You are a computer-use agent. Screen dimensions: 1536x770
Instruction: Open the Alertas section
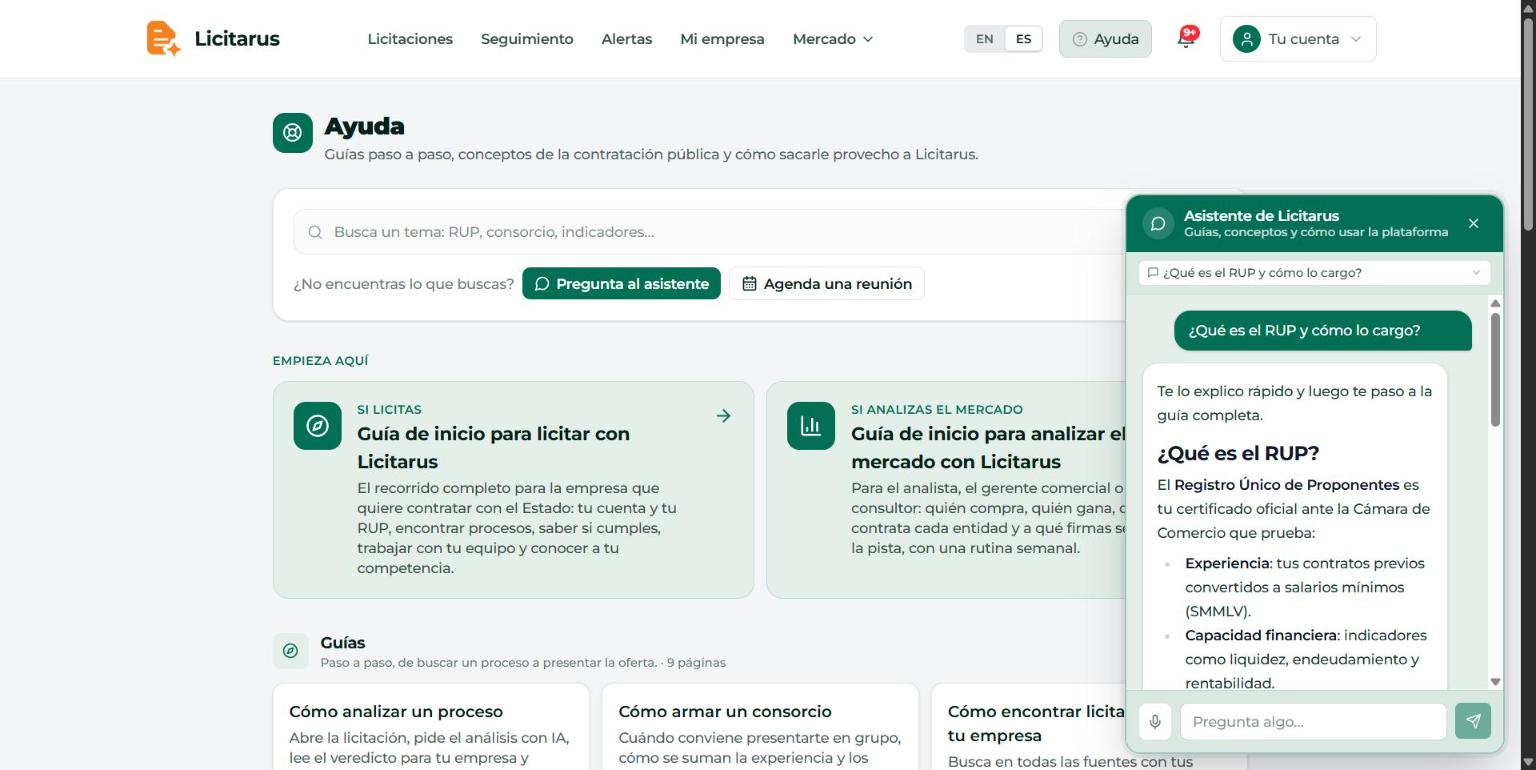point(626,39)
